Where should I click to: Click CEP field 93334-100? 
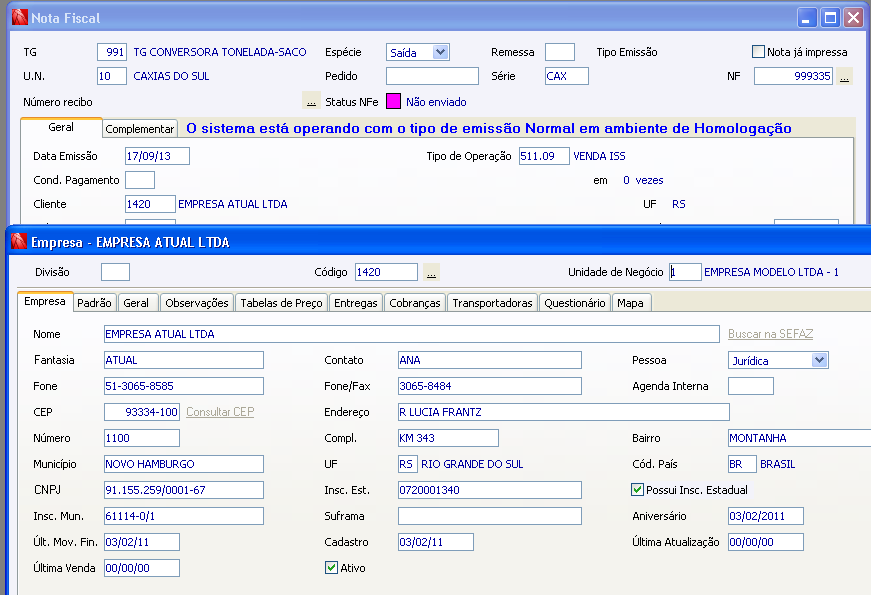pos(142,412)
